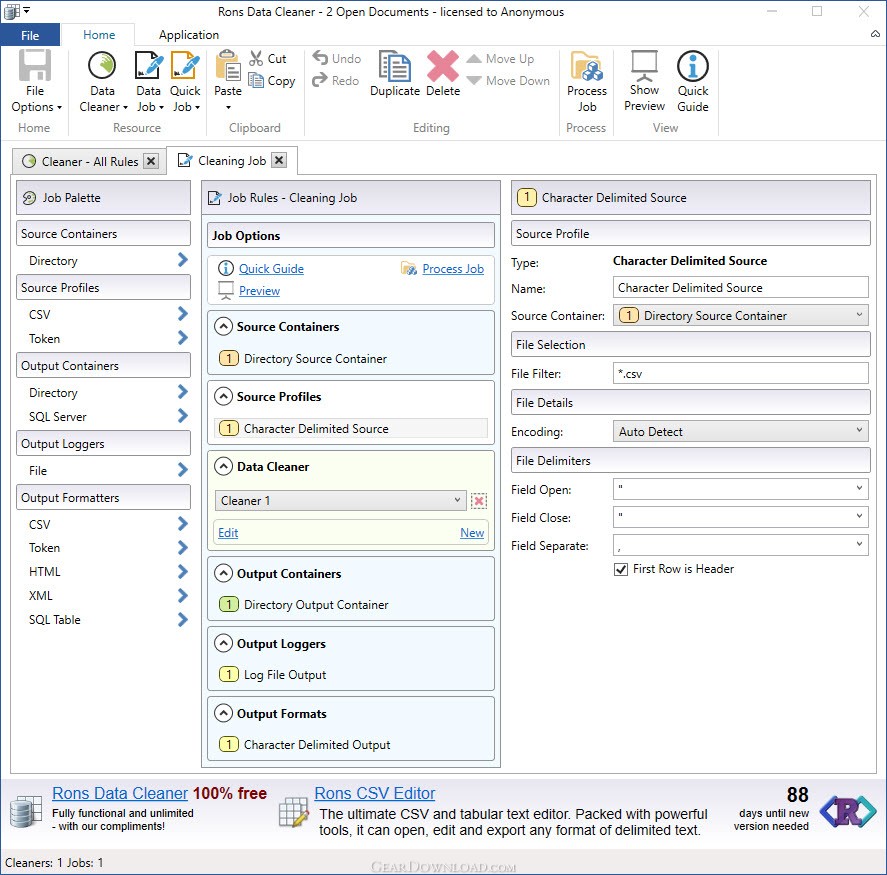
Task: Delete the selected item with red X
Action: point(443,74)
